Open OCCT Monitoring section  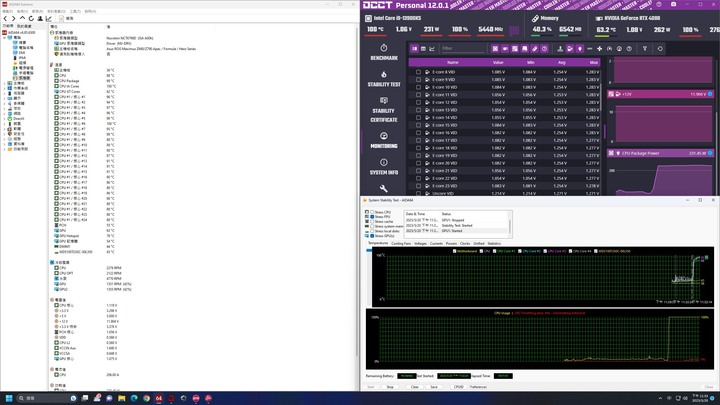point(384,140)
